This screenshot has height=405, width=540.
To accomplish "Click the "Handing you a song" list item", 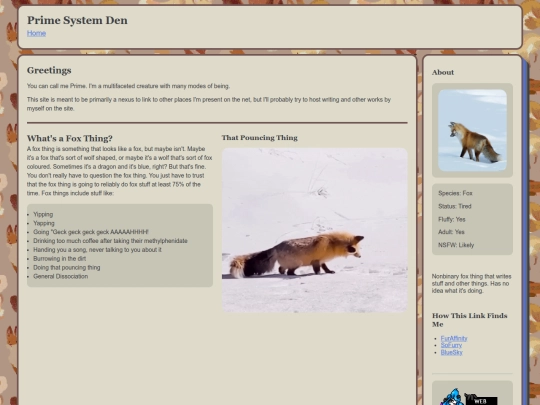I will pyautogui.click(x=97, y=250).
